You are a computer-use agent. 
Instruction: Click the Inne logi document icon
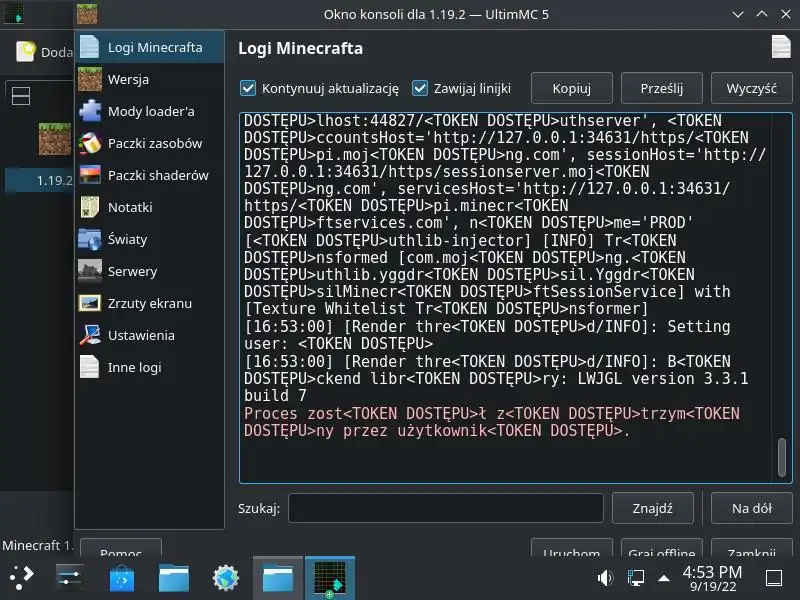click(90, 367)
